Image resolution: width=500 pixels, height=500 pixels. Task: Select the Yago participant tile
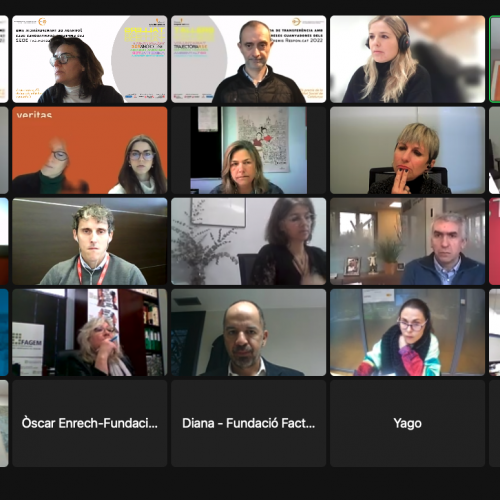coord(407,423)
